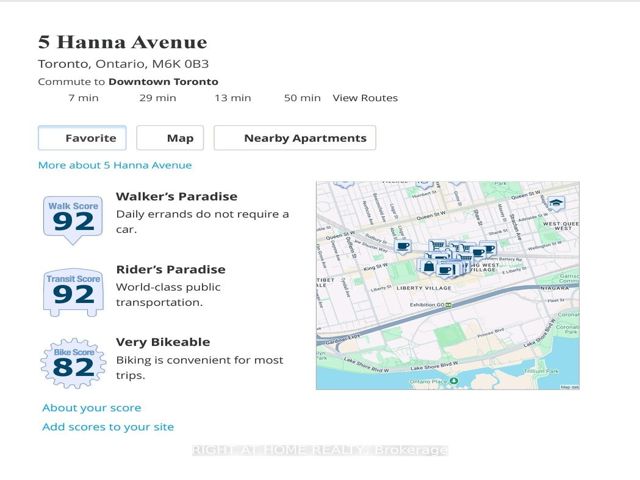Click the Bike Score 82 gear badge
The width and height of the screenshot is (640, 480).
coord(73,363)
